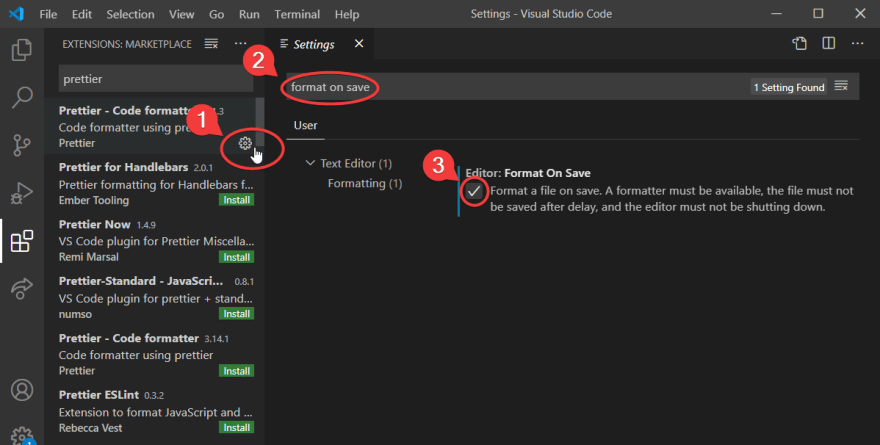Viewport: 880px width, 445px height.
Task: Clear the Settings search filter icon
Action: pyautogui.click(x=841, y=87)
